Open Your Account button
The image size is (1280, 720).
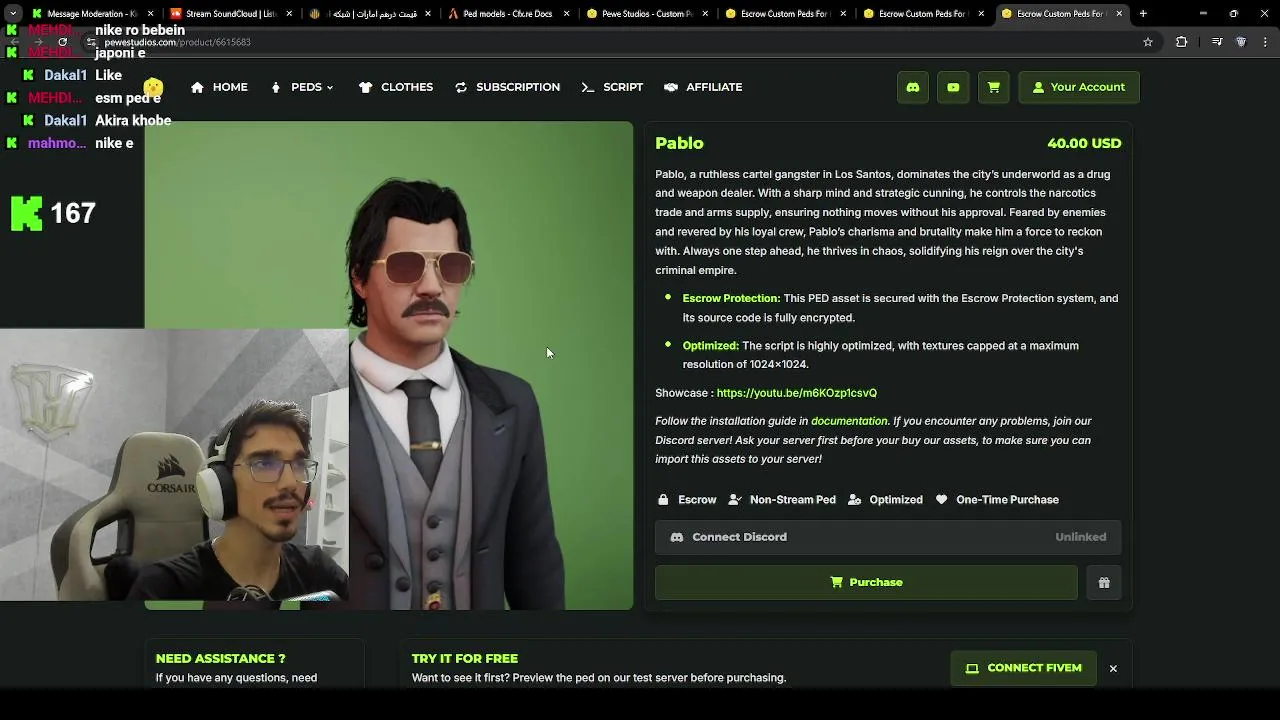pyautogui.click(x=1079, y=87)
